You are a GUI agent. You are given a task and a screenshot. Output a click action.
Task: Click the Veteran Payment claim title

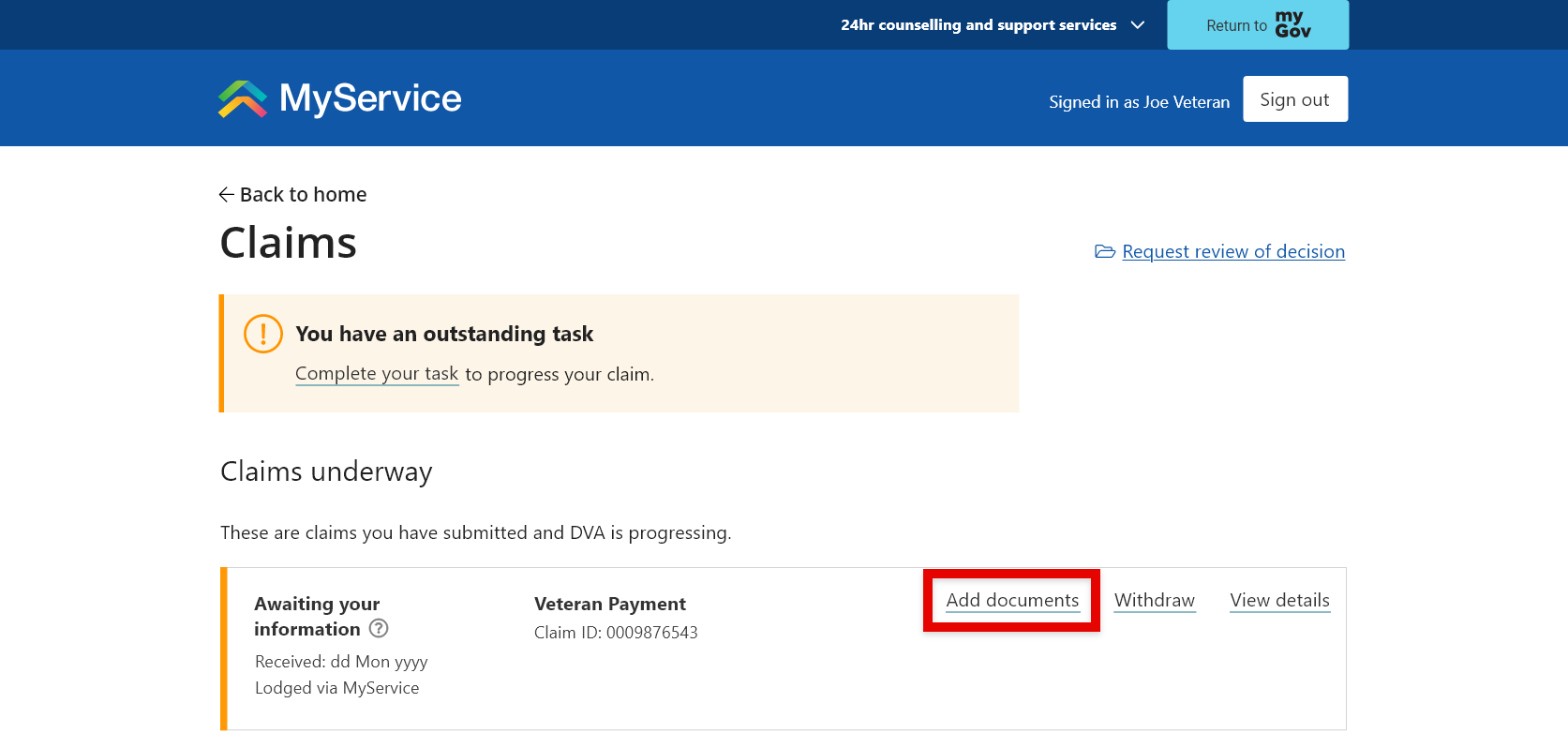pyautogui.click(x=610, y=604)
